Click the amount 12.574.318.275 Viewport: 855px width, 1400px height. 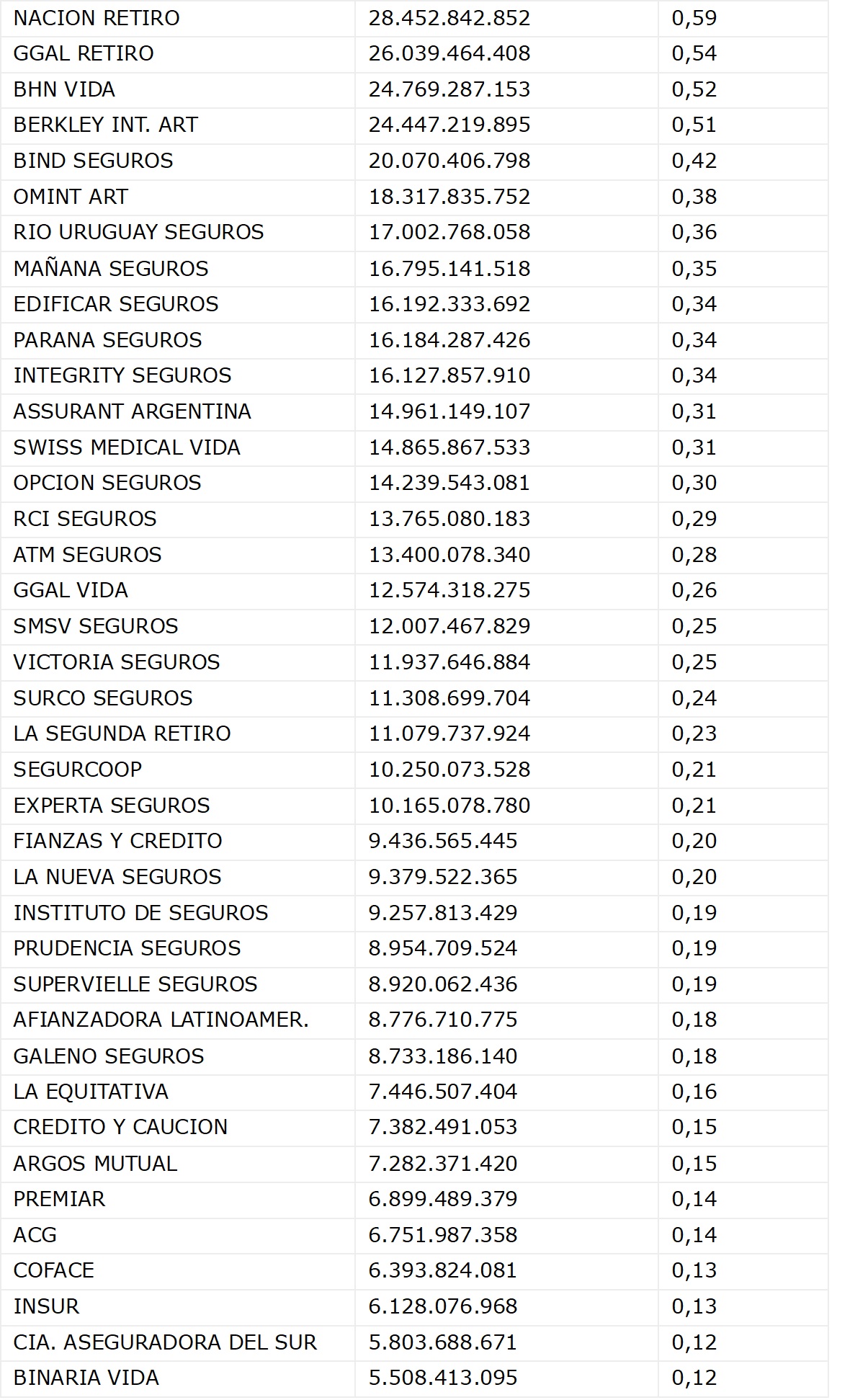tap(449, 590)
